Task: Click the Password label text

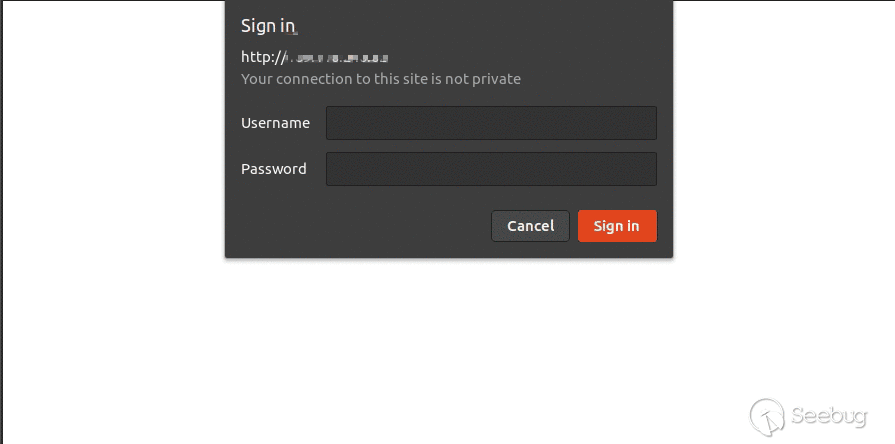Action: click(273, 169)
